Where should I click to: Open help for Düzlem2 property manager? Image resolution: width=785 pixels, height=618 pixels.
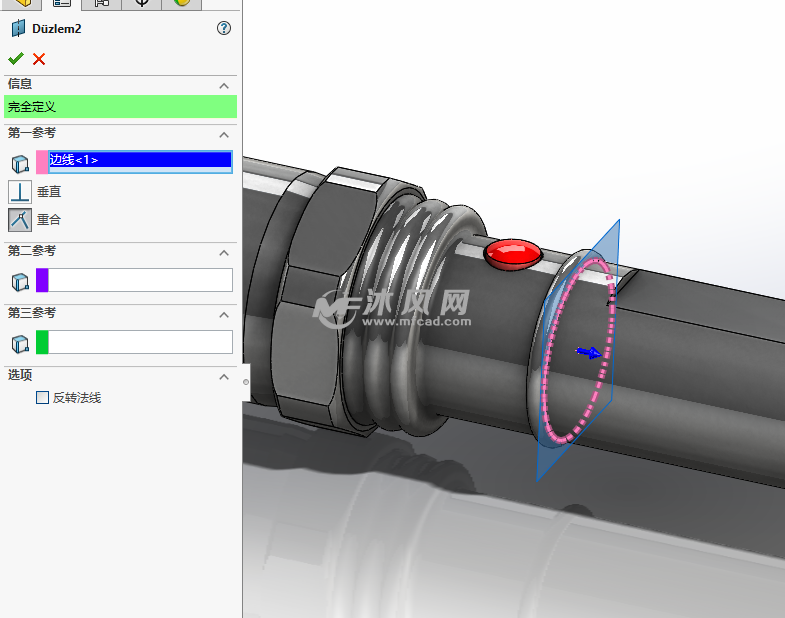tap(224, 28)
